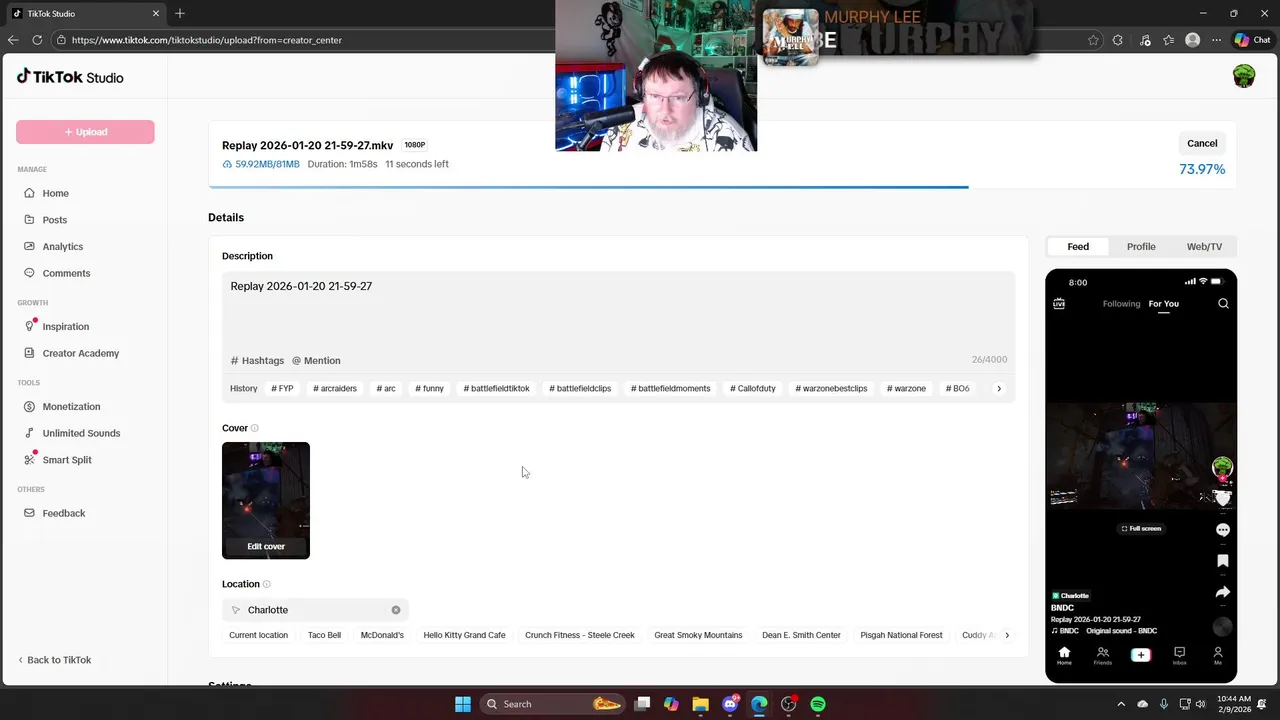Click into the Description text field
Image resolution: width=1280 pixels, height=720 pixels.
[618, 310]
